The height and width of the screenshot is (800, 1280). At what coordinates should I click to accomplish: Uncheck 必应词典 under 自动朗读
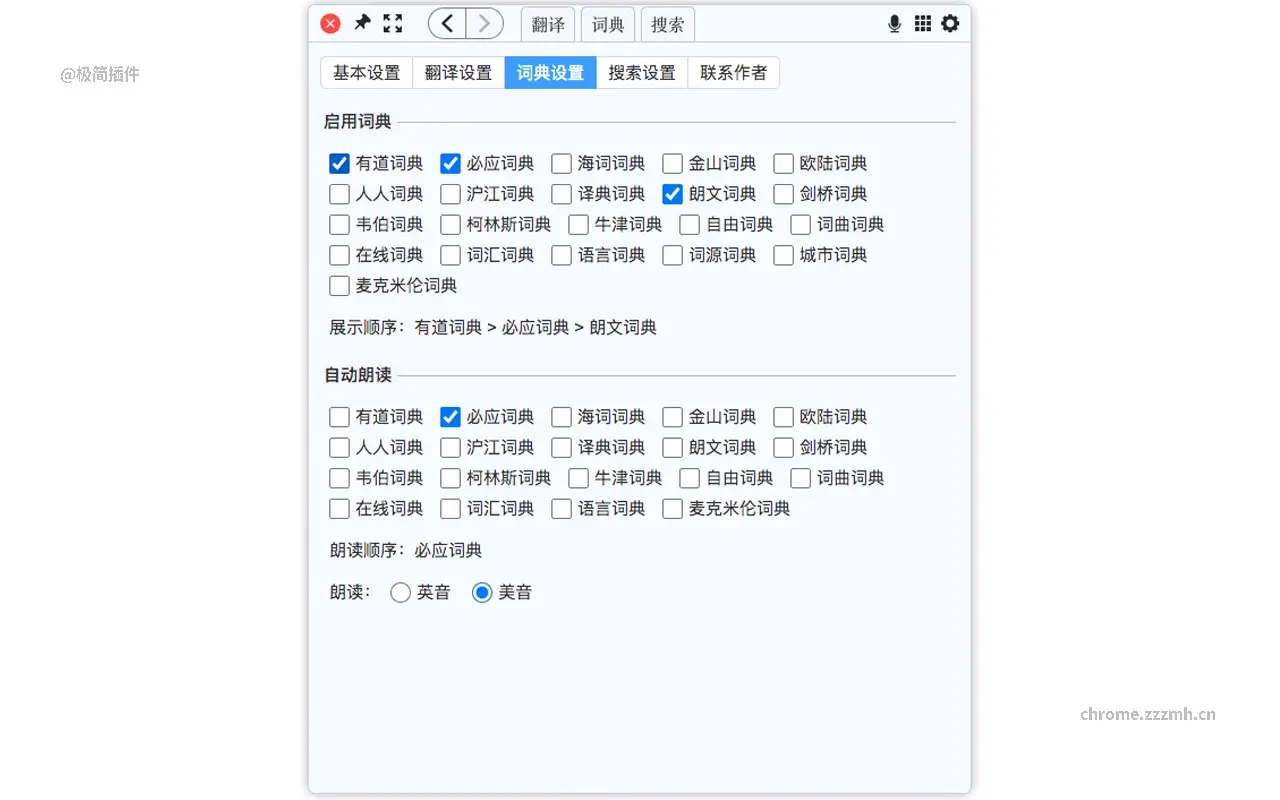450,417
